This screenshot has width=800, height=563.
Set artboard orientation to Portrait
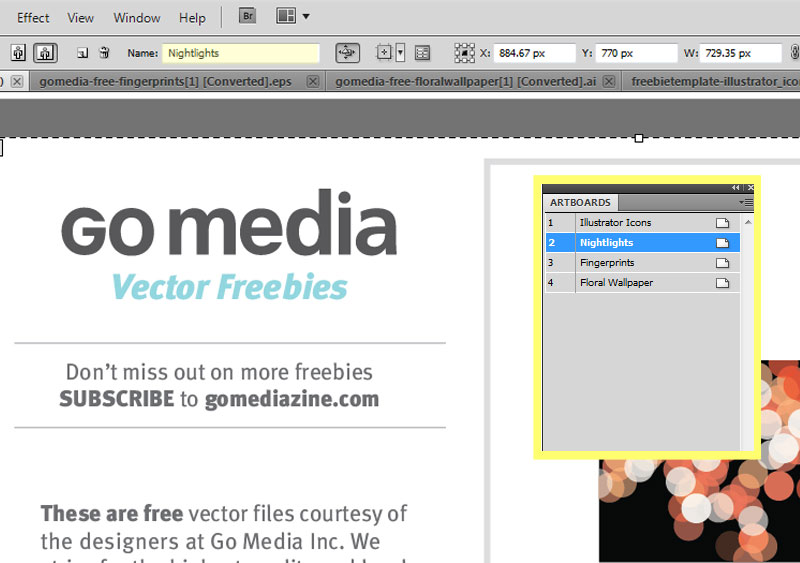[x=18, y=53]
